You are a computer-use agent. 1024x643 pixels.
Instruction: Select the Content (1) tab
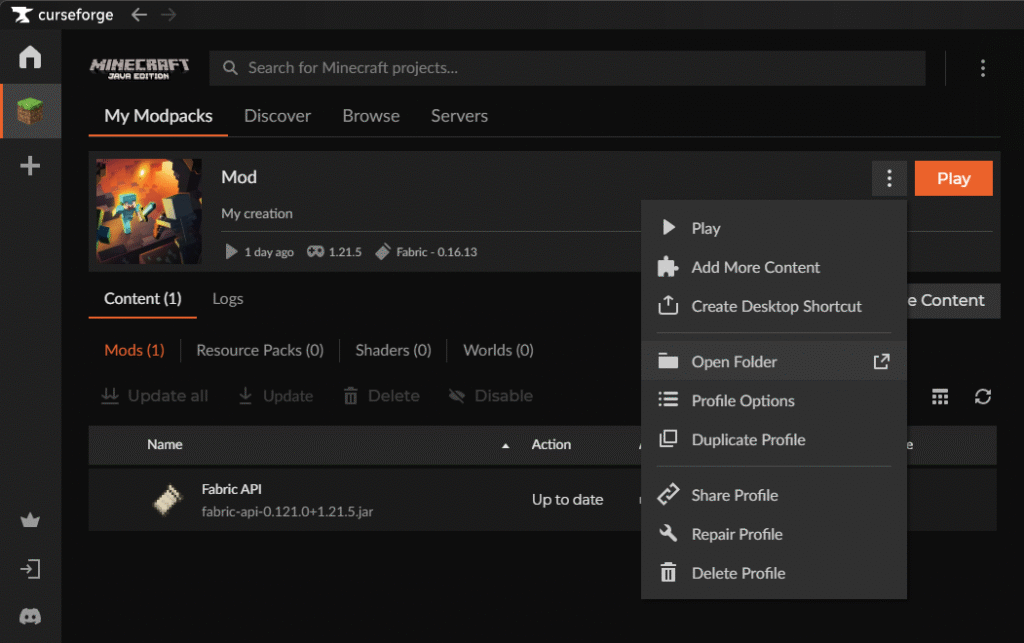[142, 299]
